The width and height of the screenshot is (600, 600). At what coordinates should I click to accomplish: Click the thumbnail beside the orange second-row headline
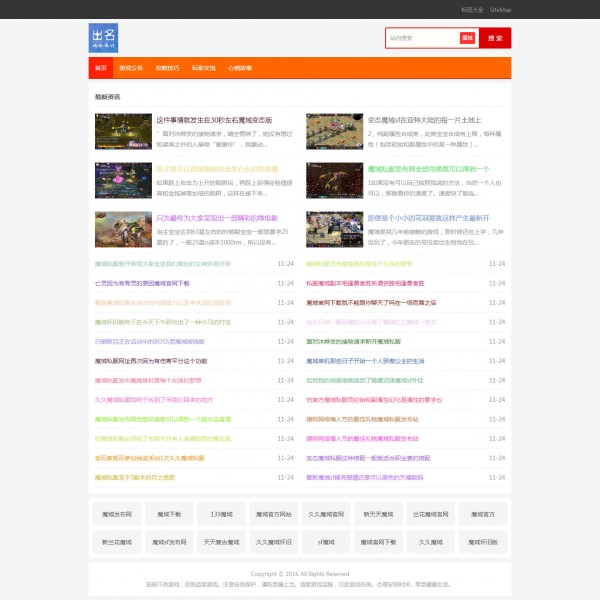point(123,181)
